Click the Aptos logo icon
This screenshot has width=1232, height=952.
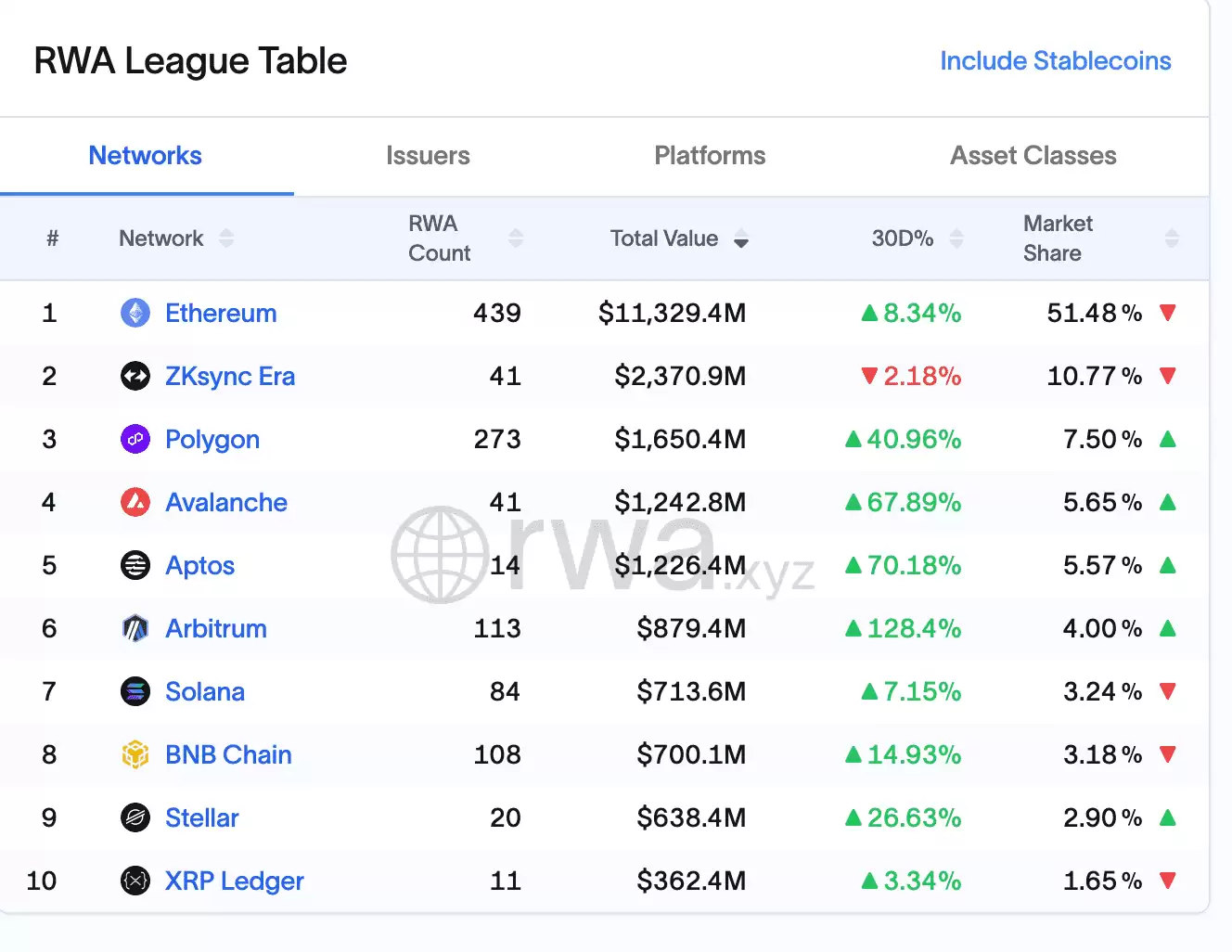coord(135,566)
